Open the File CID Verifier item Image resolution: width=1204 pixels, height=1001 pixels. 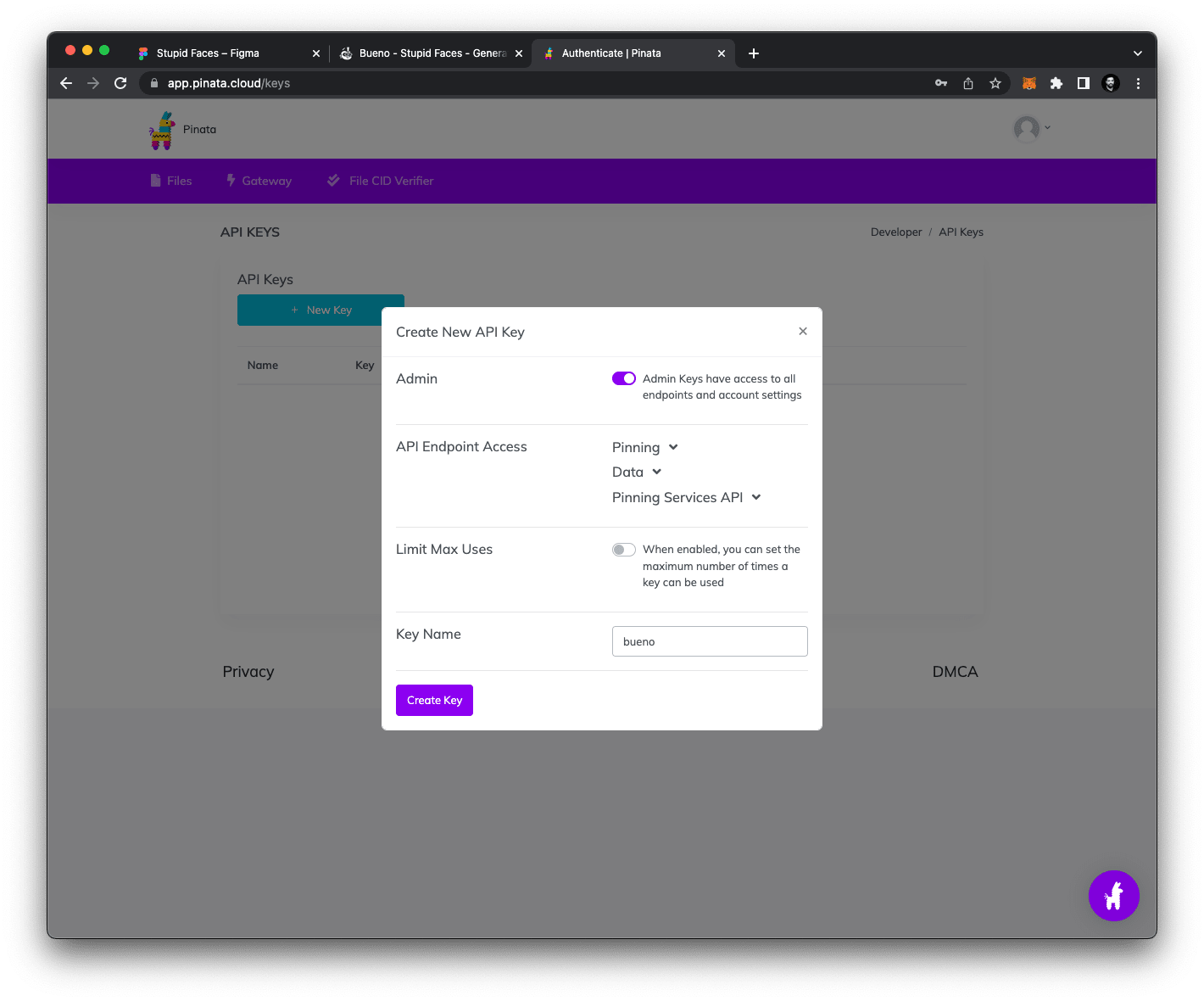pyautogui.click(x=381, y=181)
